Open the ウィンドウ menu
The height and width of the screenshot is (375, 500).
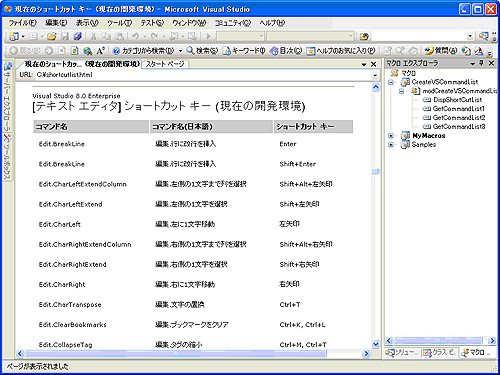[x=189, y=23]
